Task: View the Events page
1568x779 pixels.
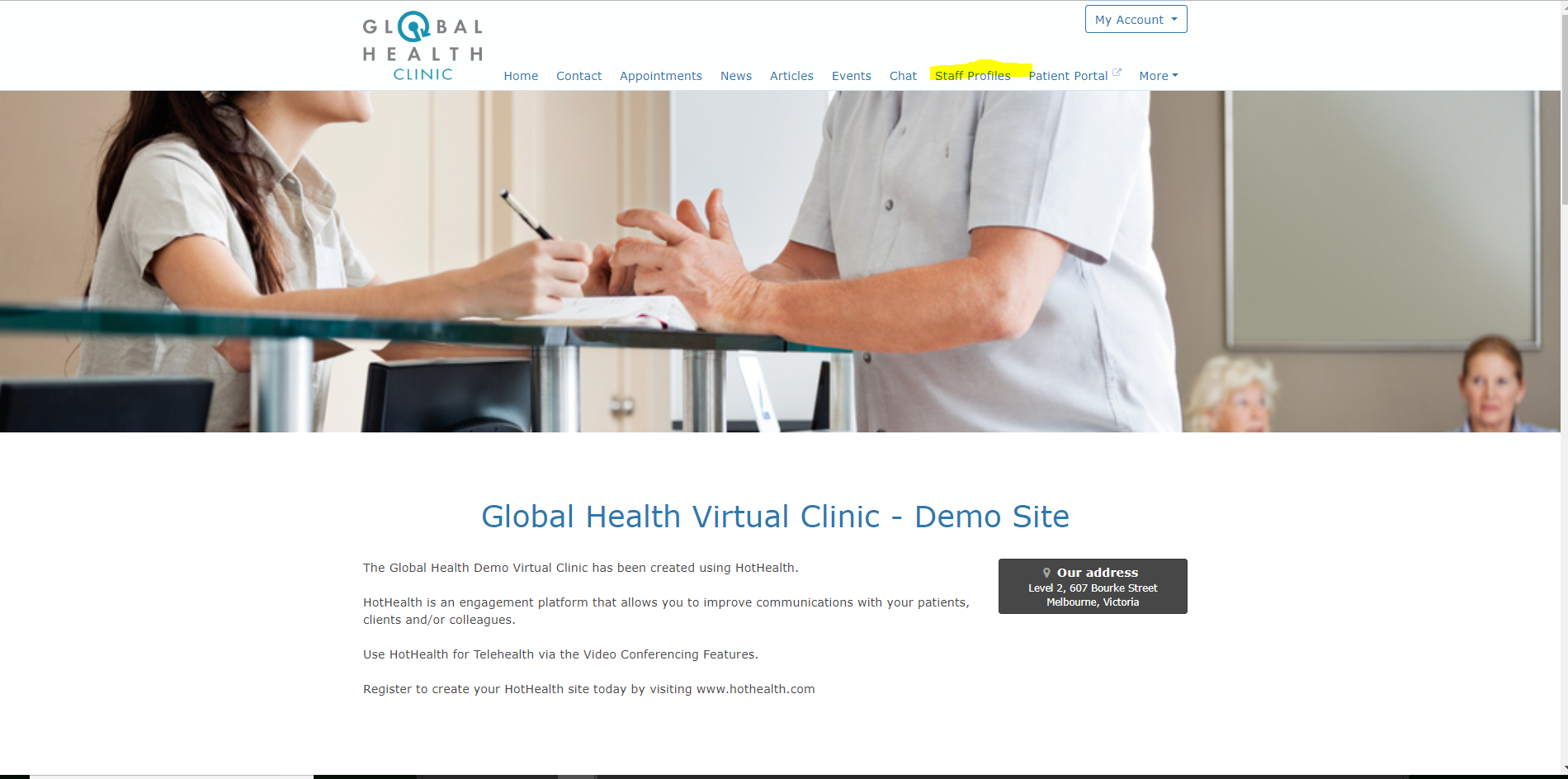Action: click(x=851, y=76)
